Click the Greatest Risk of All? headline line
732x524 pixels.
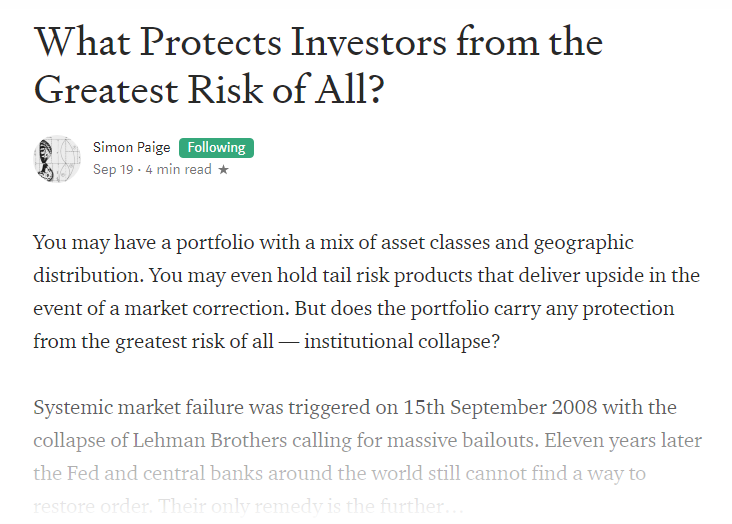pos(209,90)
